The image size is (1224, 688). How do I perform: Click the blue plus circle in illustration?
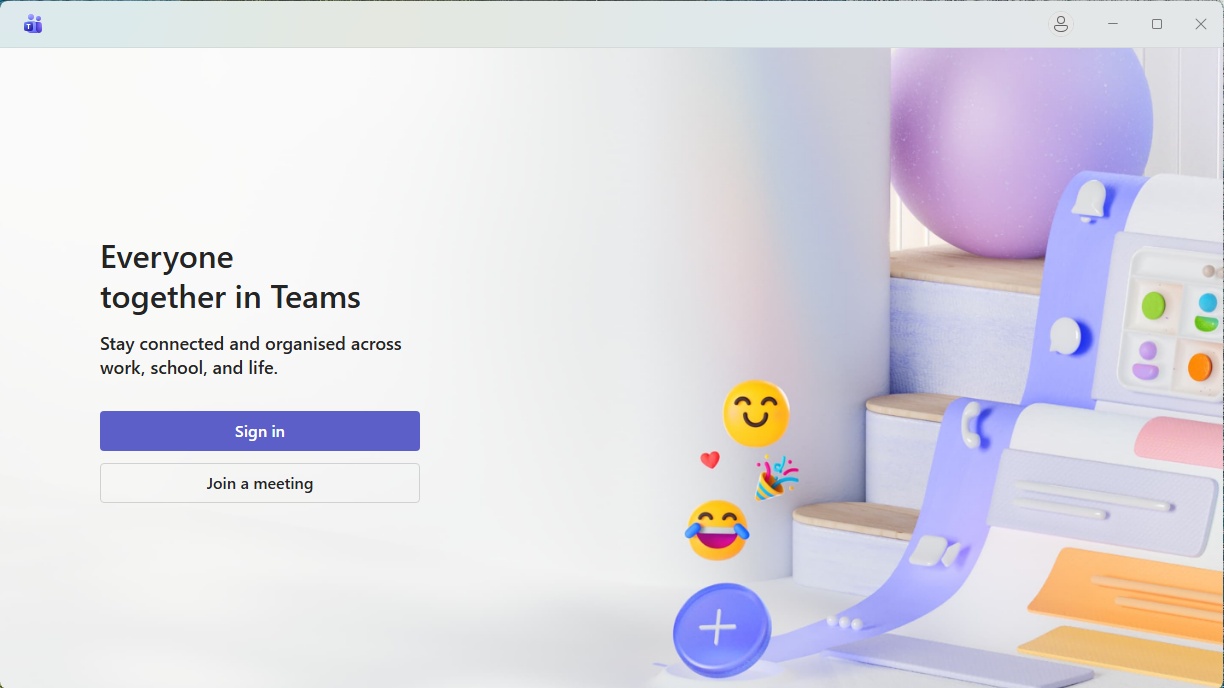click(721, 630)
